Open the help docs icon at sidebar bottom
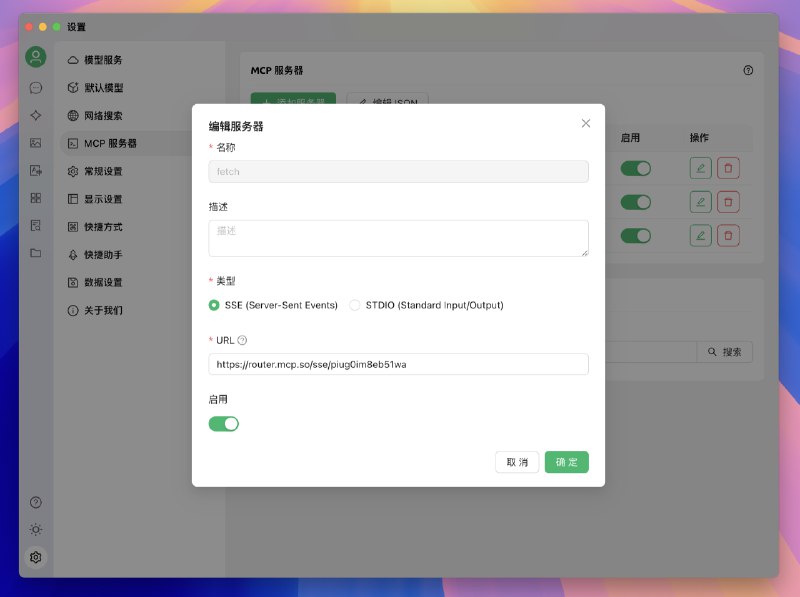800x597 pixels. point(36,503)
